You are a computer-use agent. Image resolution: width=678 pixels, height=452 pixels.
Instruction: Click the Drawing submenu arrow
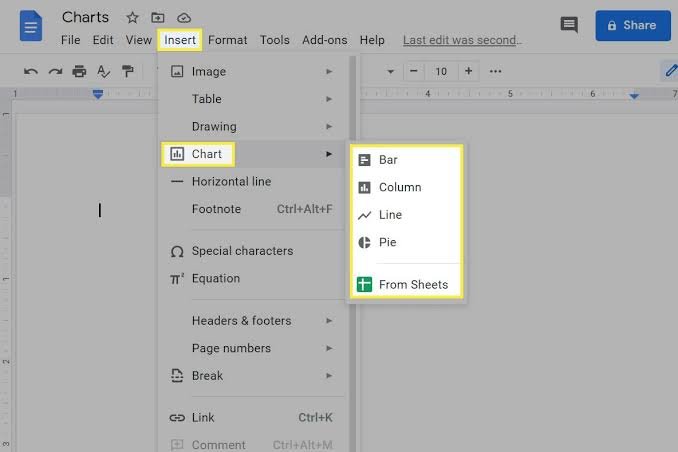[x=329, y=126]
